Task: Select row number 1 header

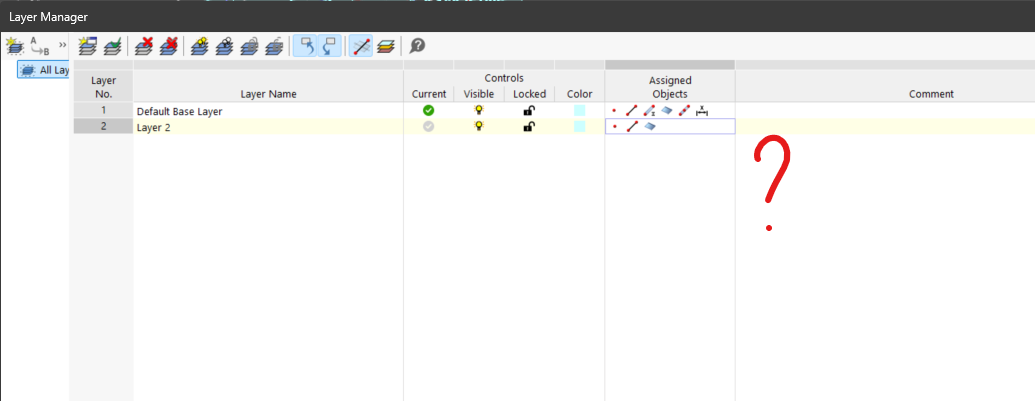Action: pos(103,111)
